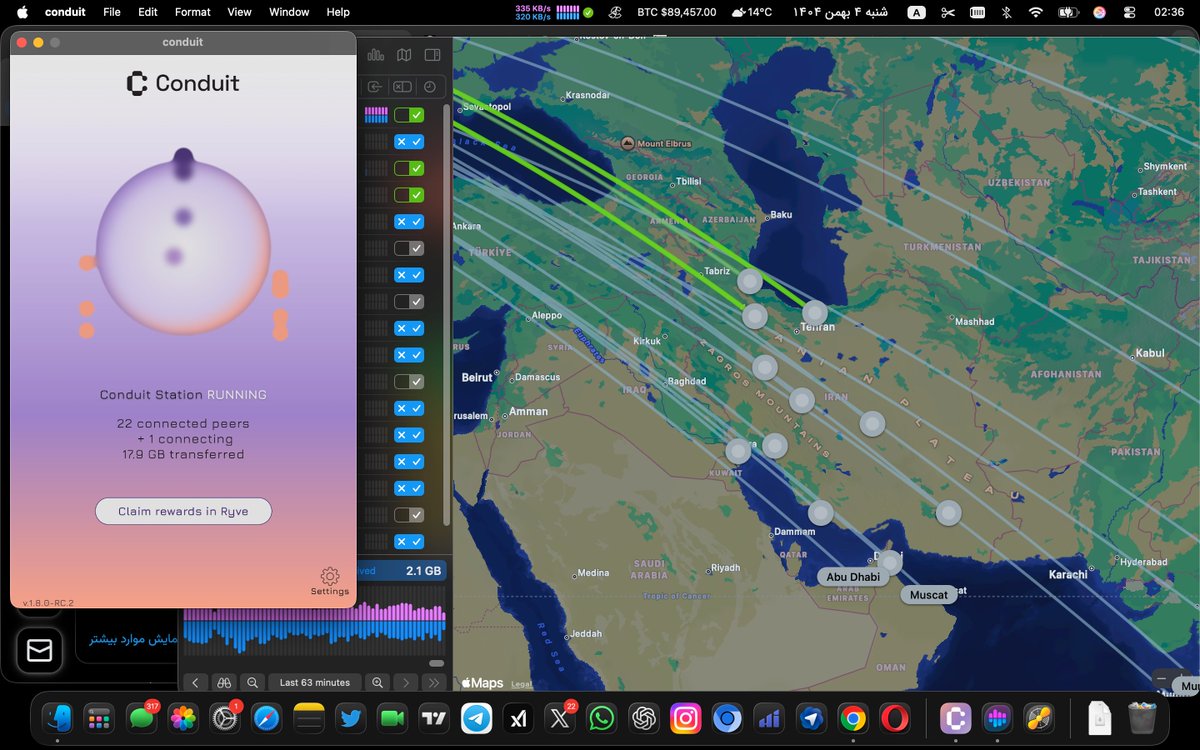Jump to latest with double chevron

(x=433, y=683)
